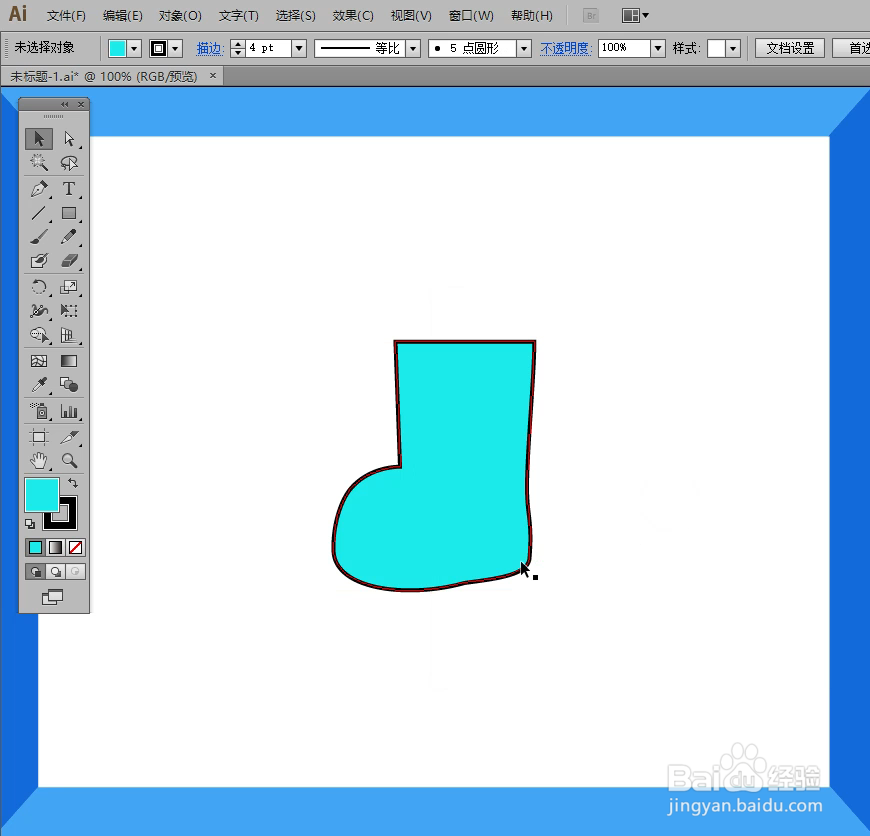Enable Draw Normal mode

pyautogui.click(x=36, y=571)
